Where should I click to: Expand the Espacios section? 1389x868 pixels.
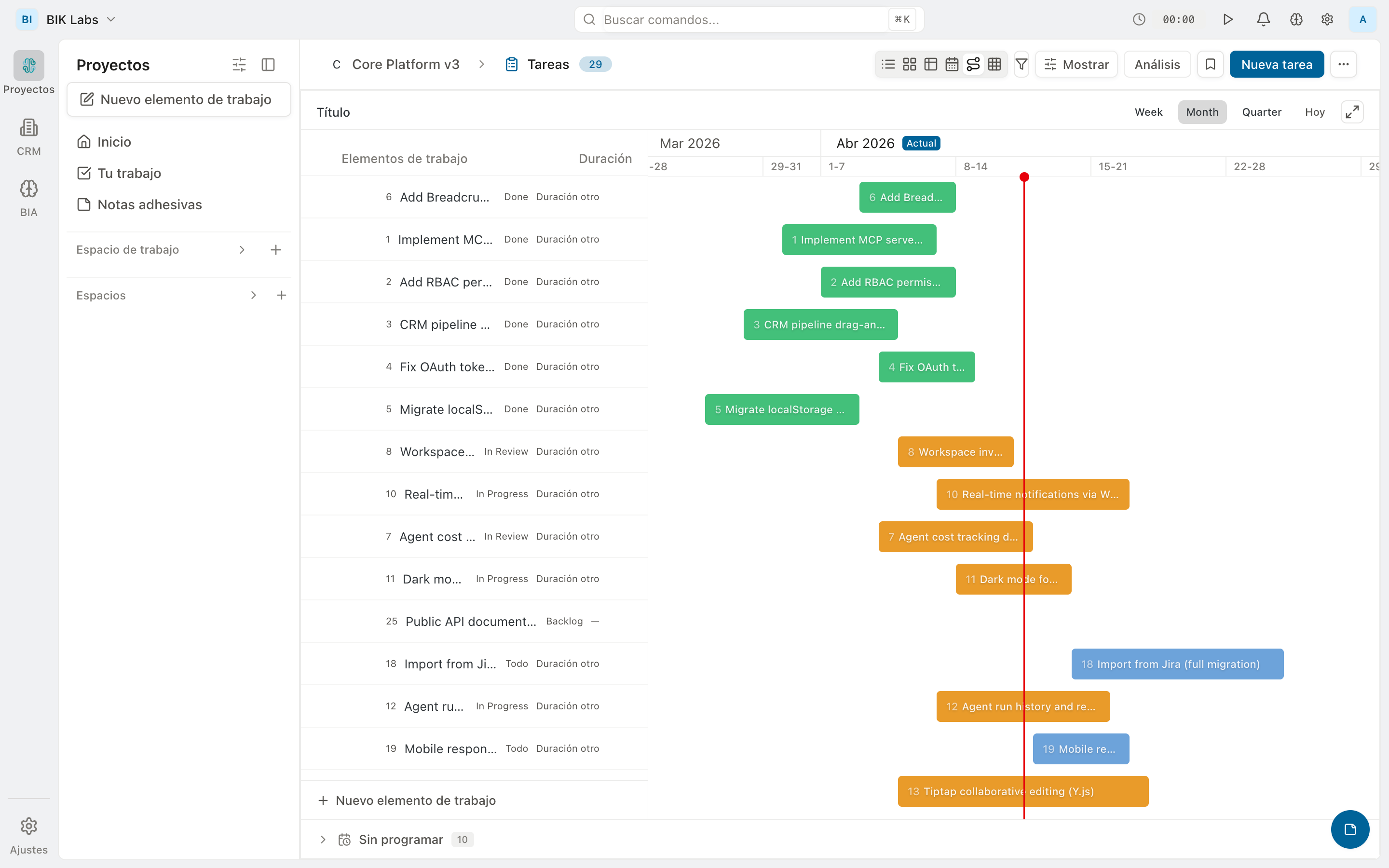click(x=254, y=295)
